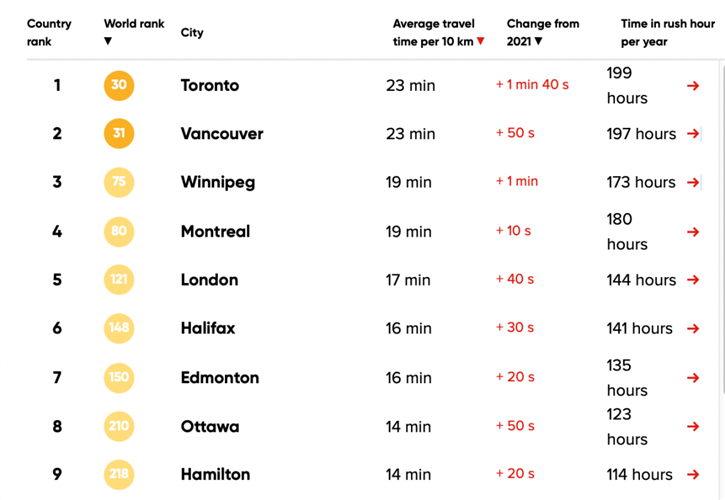Click the red arrow in Toronto's row
Image resolution: width=725 pixels, height=500 pixels.
coord(693,86)
